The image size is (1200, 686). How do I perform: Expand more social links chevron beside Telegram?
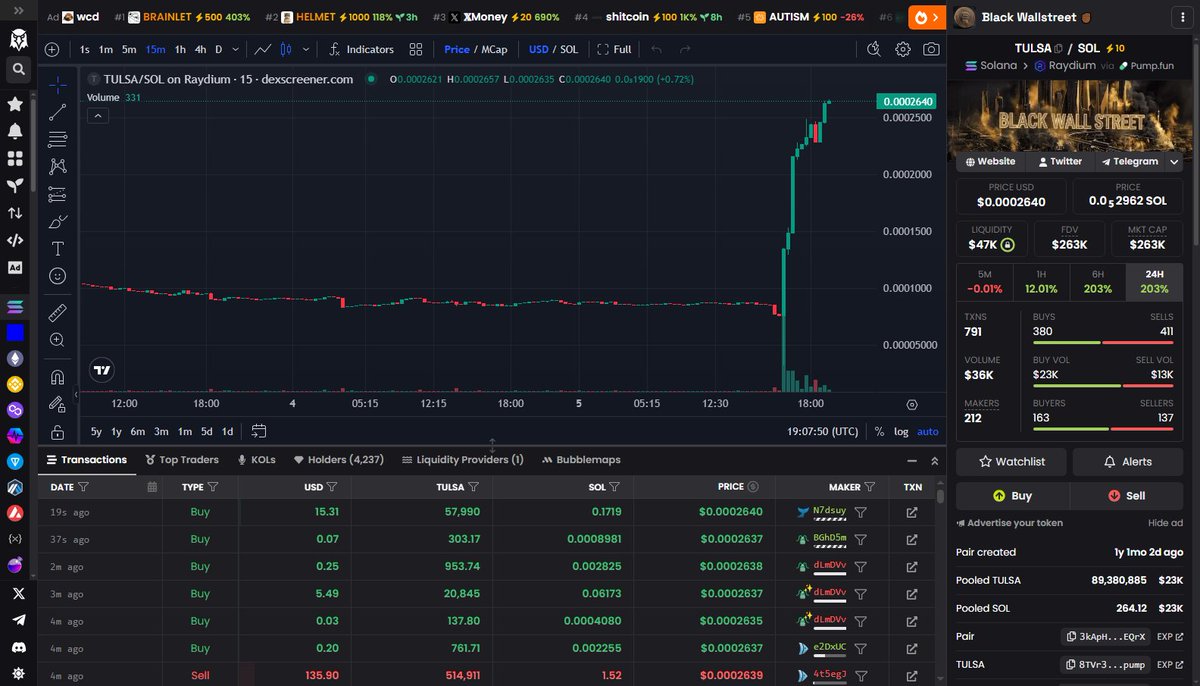tap(1174, 161)
